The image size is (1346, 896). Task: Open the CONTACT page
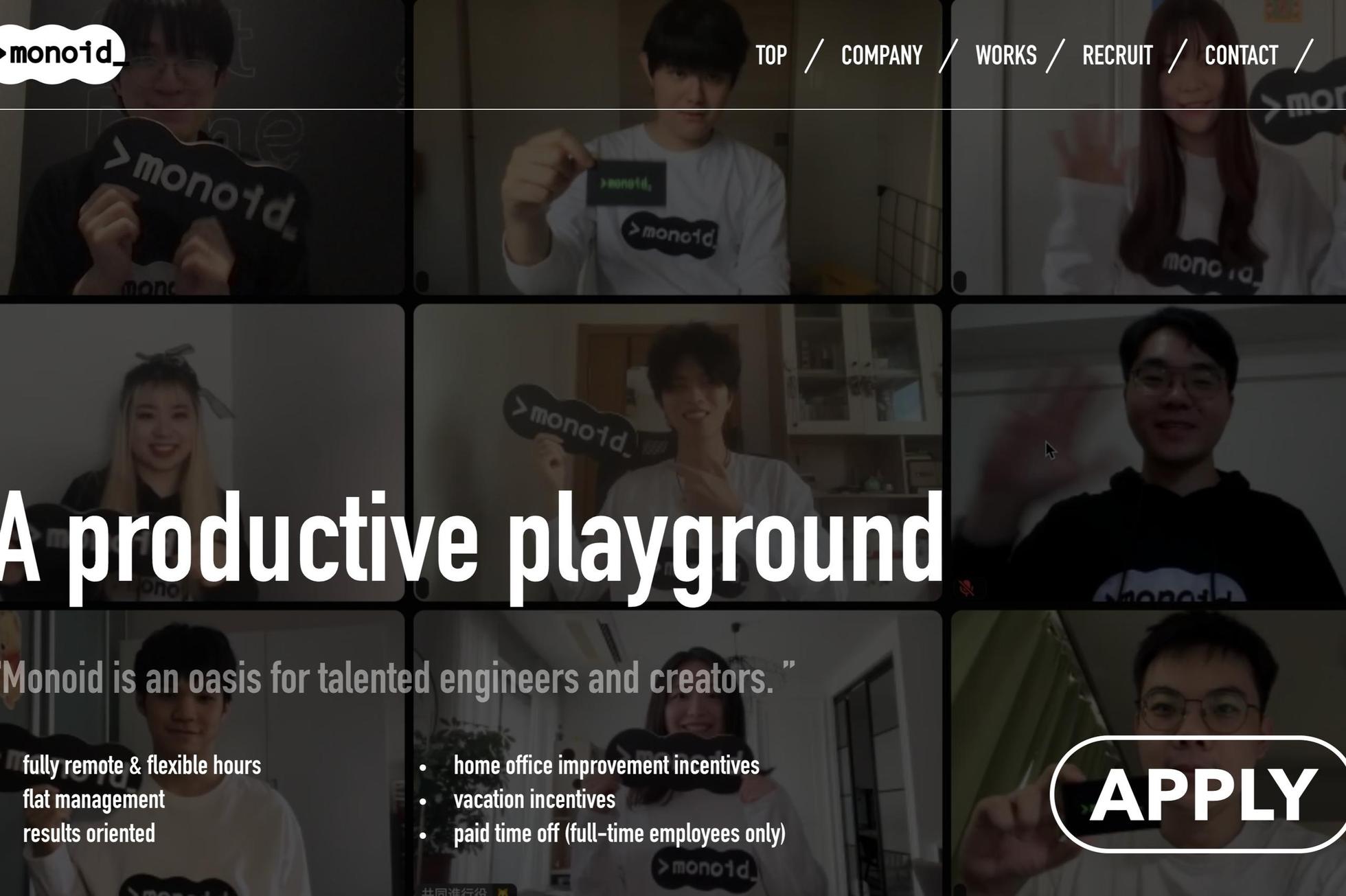tap(1241, 56)
